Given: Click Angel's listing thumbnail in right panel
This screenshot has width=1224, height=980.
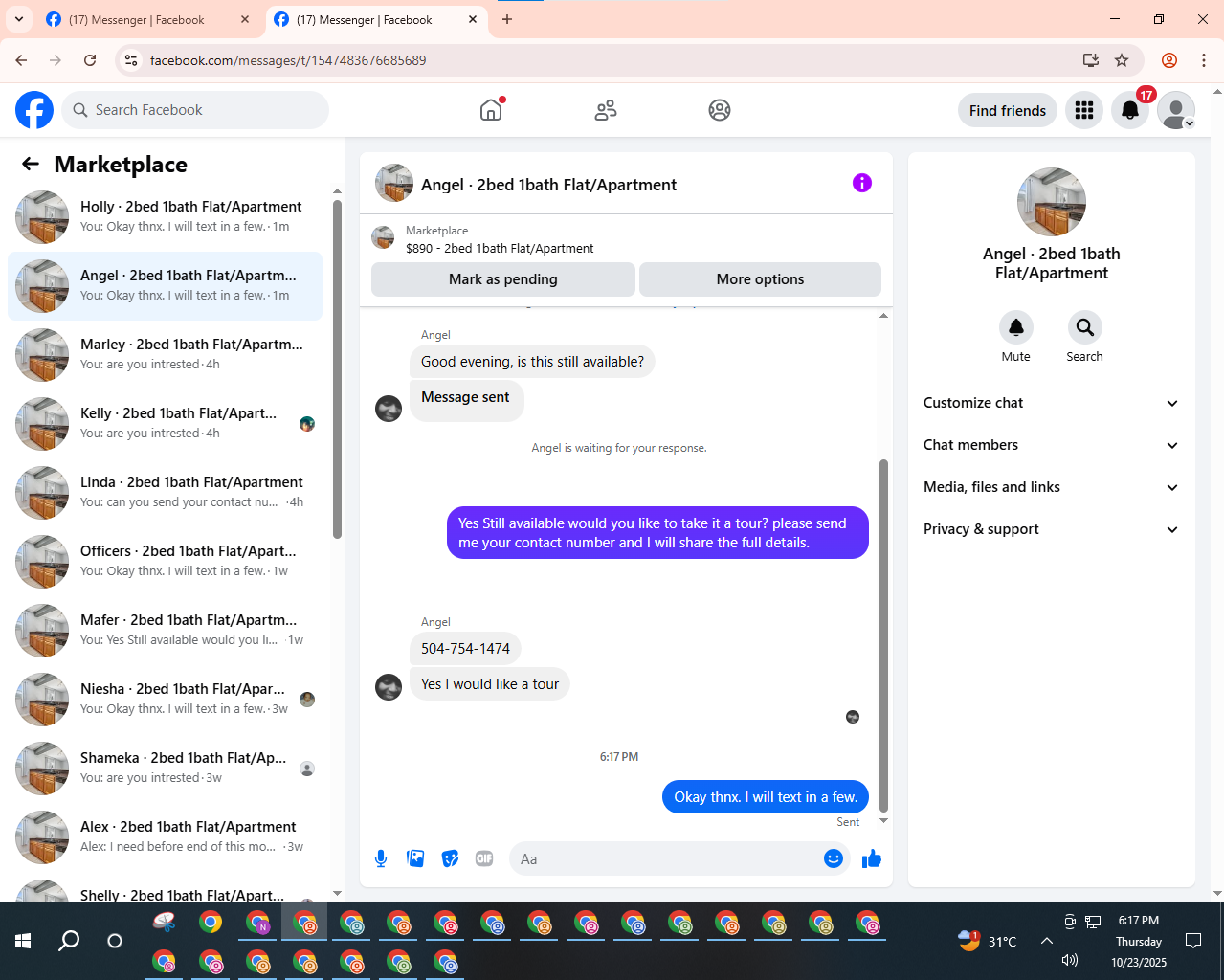Looking at the screenshot, I should 1052,202.
